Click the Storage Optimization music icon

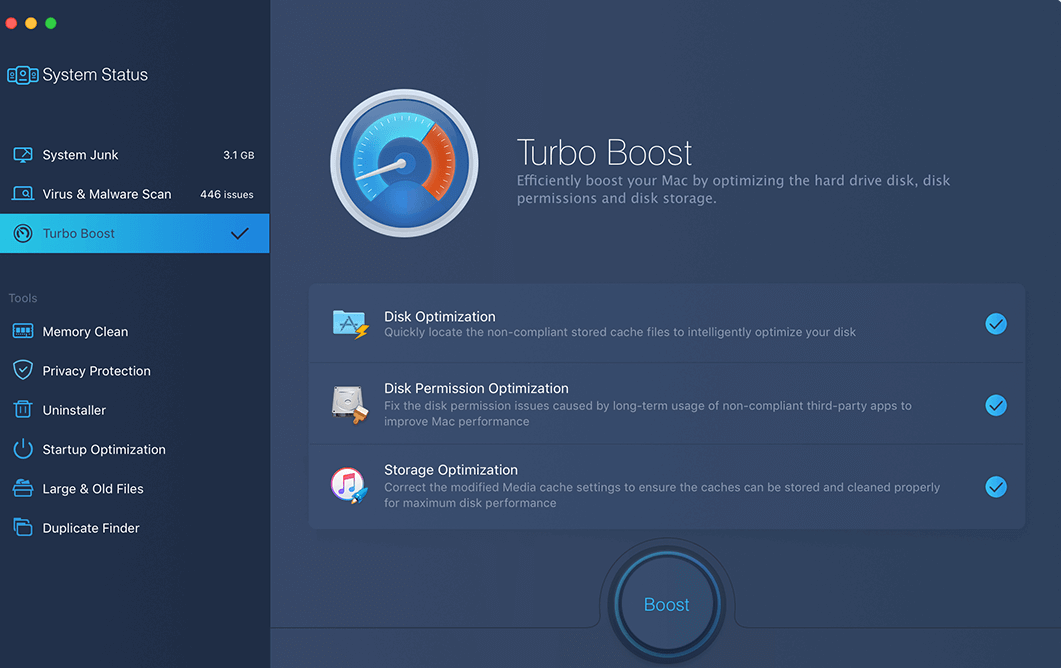point(350,486)
